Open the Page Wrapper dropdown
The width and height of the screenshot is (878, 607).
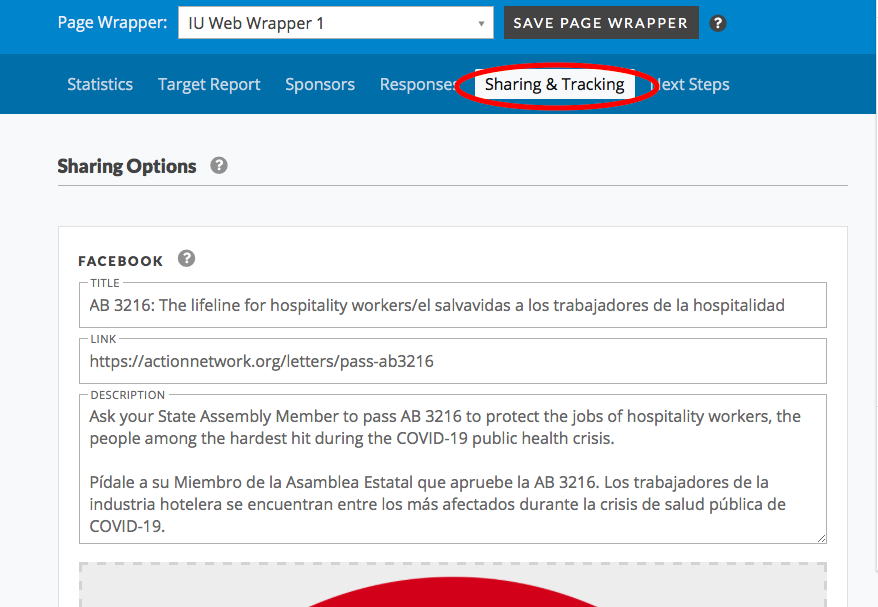coord(335,23)
